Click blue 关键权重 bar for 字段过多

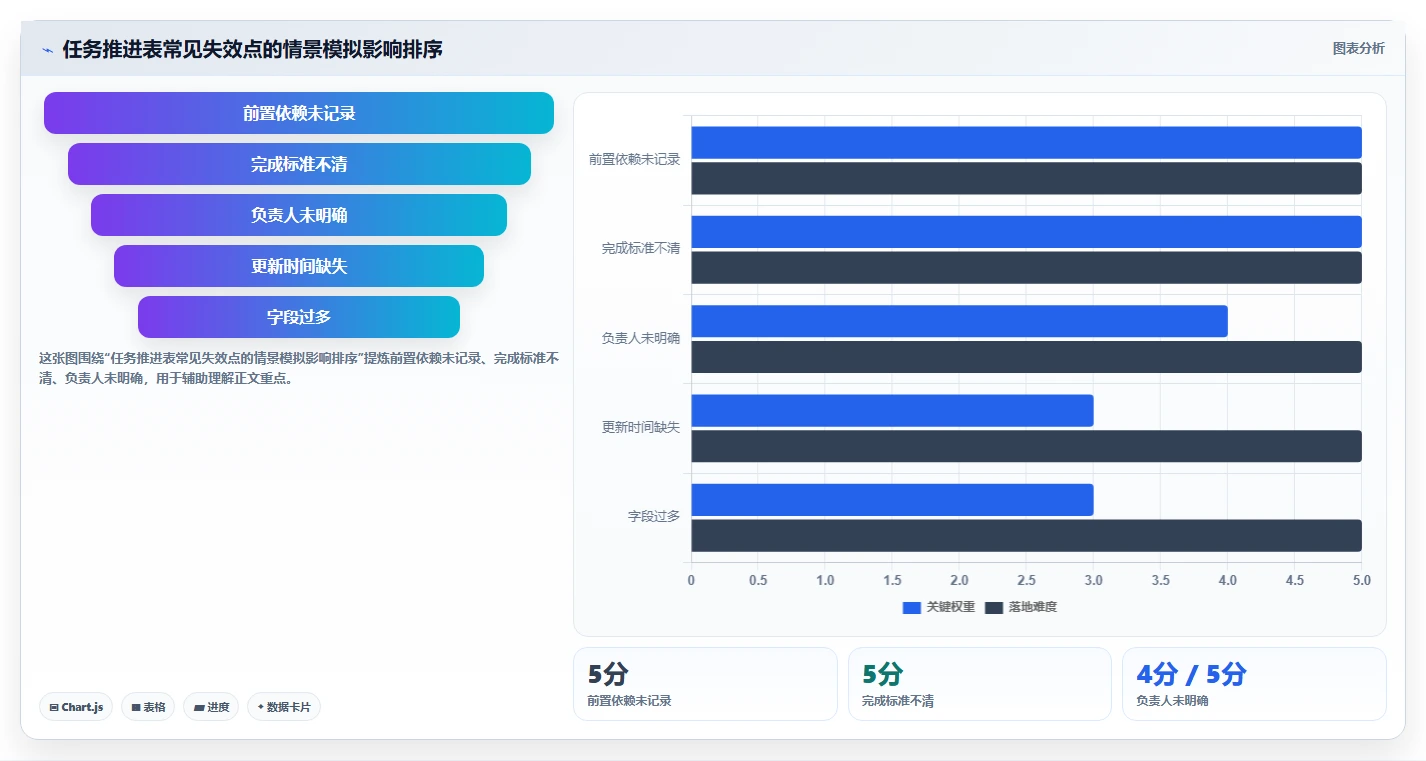(892, 500)
